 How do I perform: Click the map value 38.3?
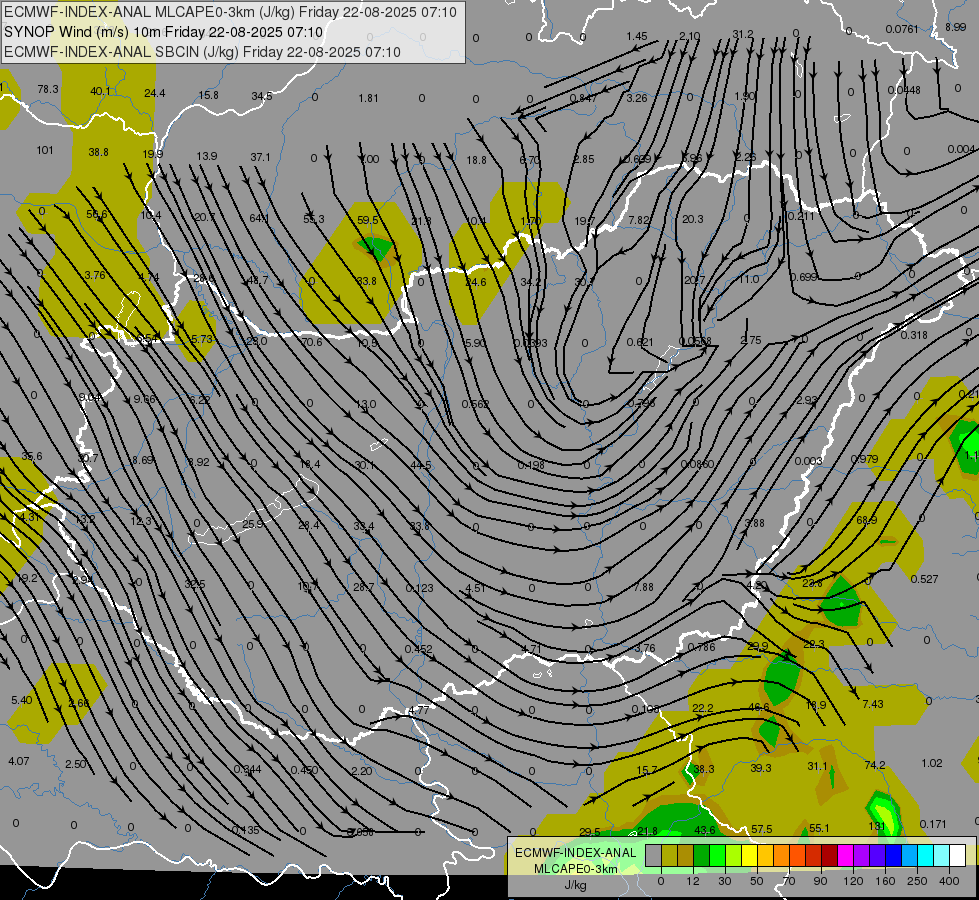704,769
